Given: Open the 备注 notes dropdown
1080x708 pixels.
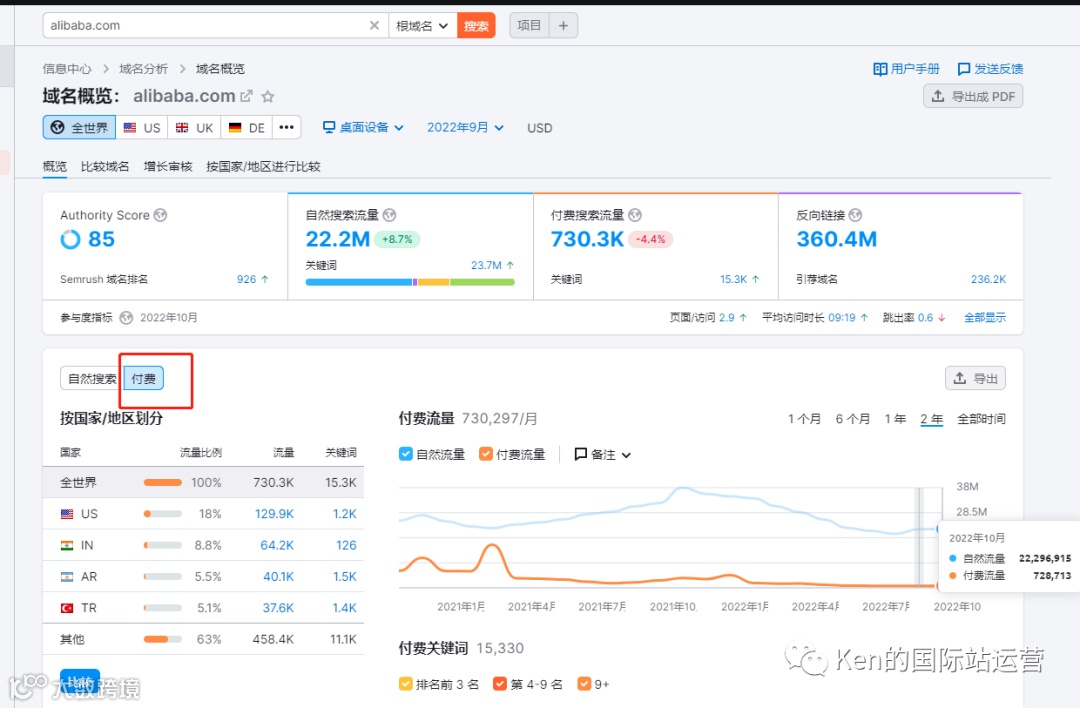Looking at the screenshot, I should click(x=603, y=455).
